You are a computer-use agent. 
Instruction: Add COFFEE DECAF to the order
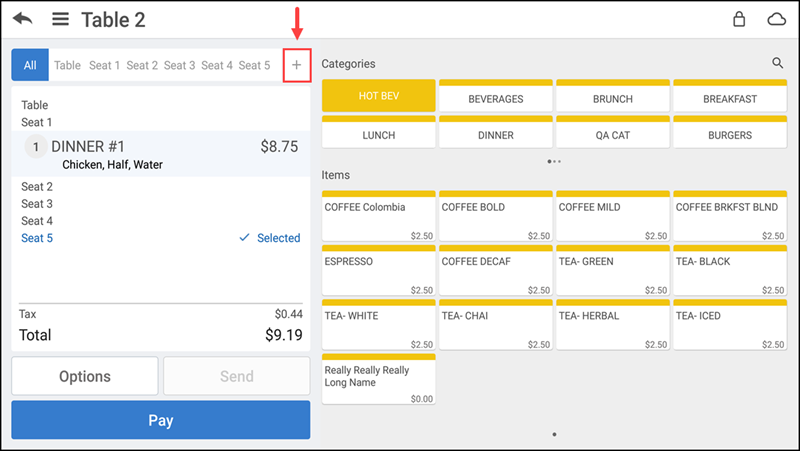coord(495,270)
